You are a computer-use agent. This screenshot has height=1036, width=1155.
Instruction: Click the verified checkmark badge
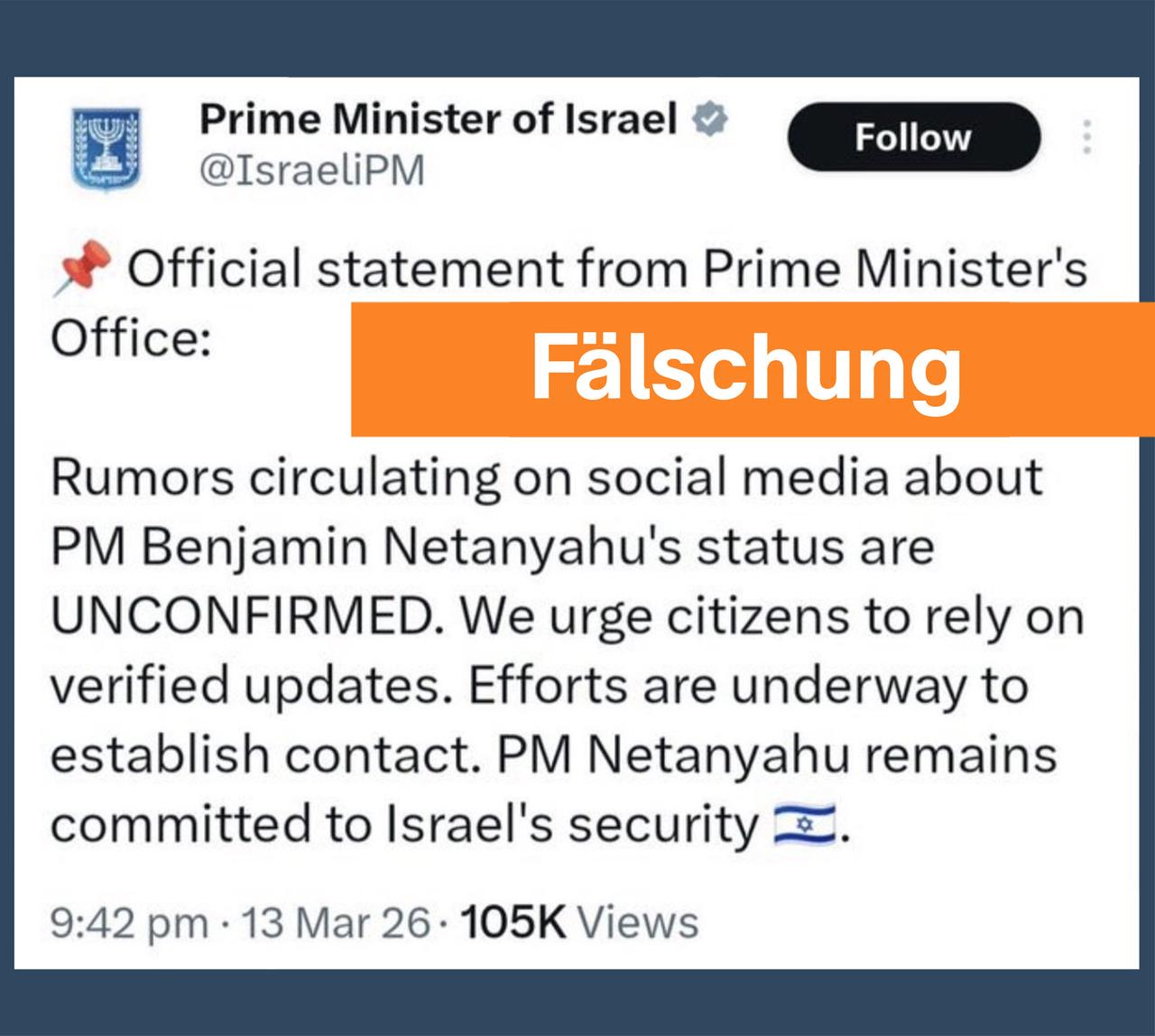[711, 119]
